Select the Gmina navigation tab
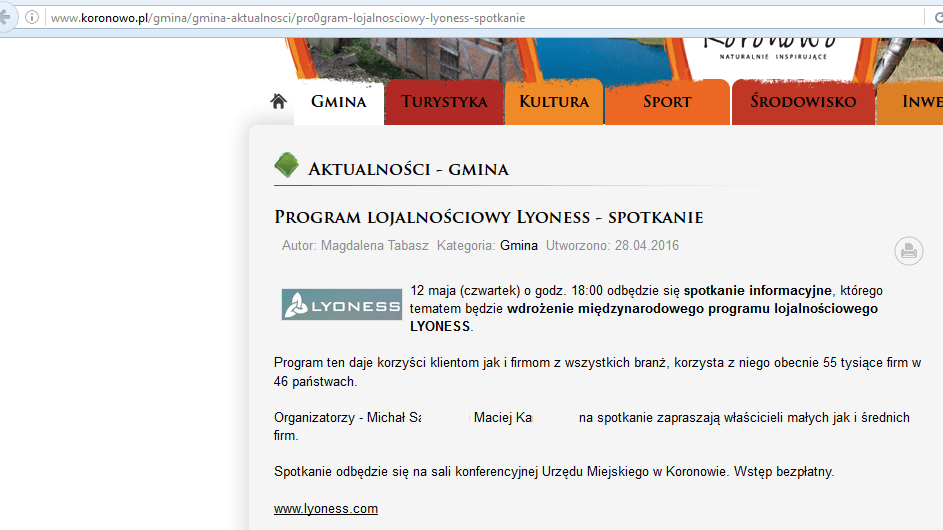The height and width of the screenshot is (530, 943). [x=338, y=102]
